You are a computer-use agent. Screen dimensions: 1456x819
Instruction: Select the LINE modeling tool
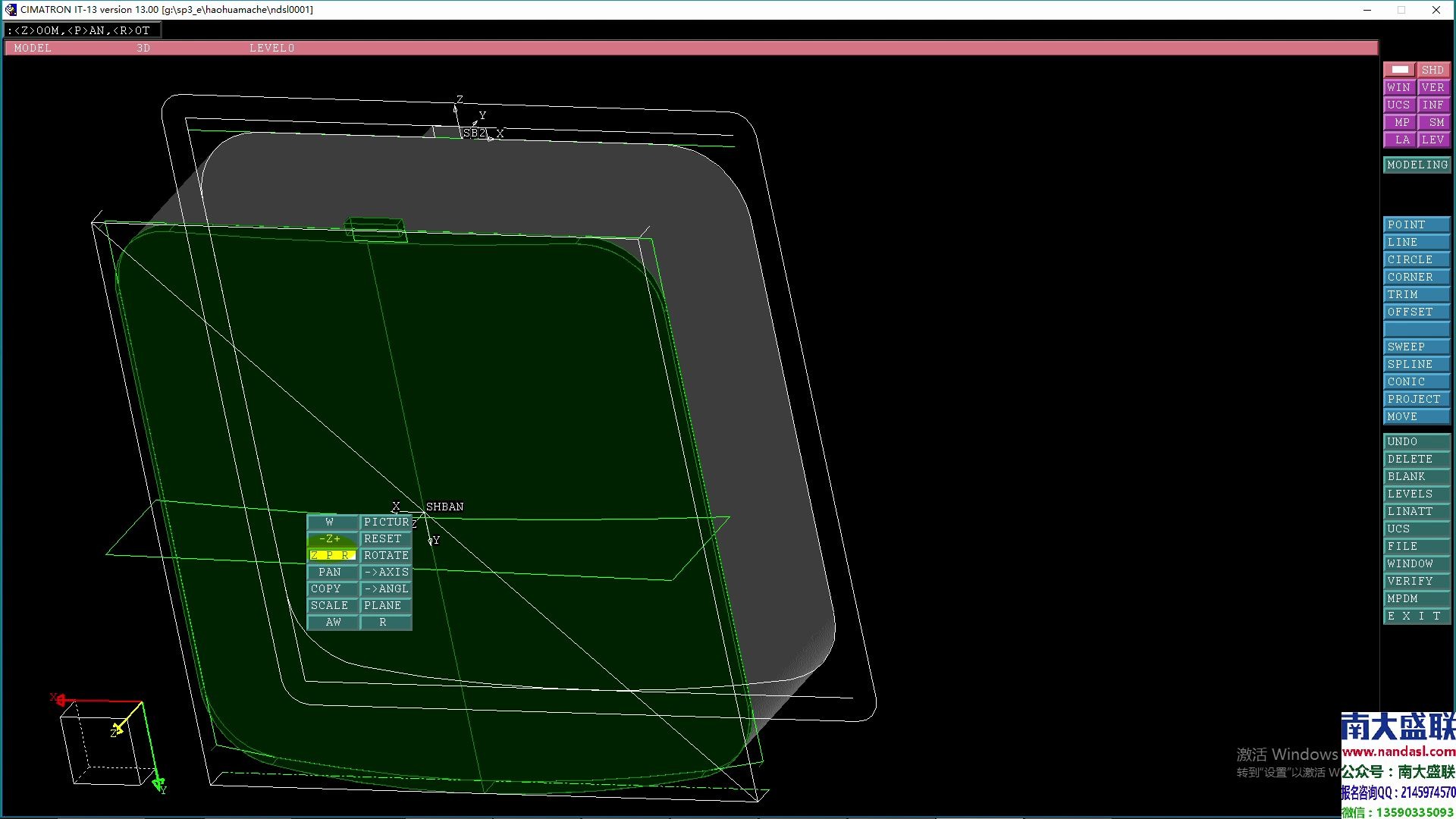tap(1416, 241)
